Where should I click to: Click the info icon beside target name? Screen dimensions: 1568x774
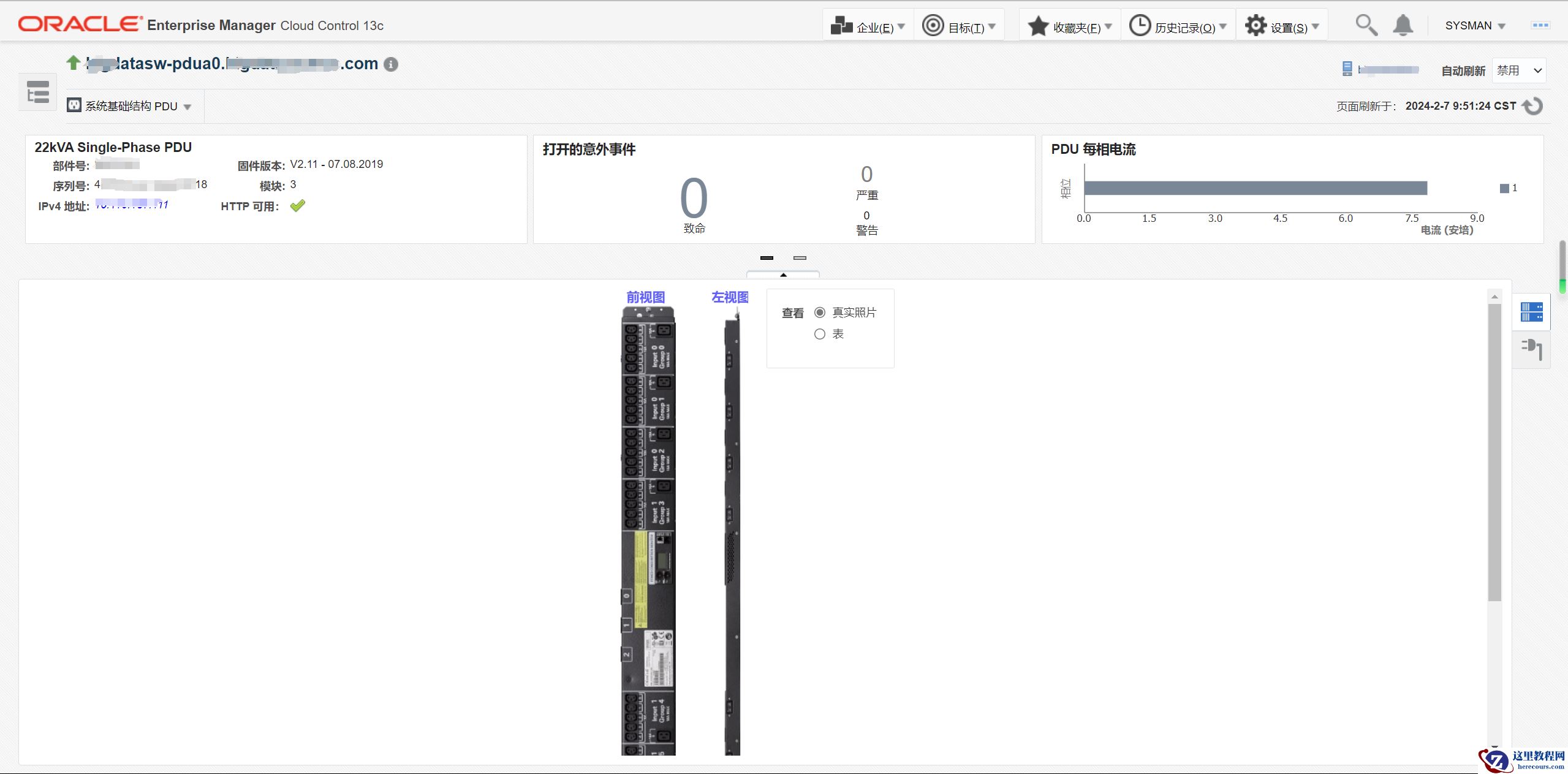(391, 64)
